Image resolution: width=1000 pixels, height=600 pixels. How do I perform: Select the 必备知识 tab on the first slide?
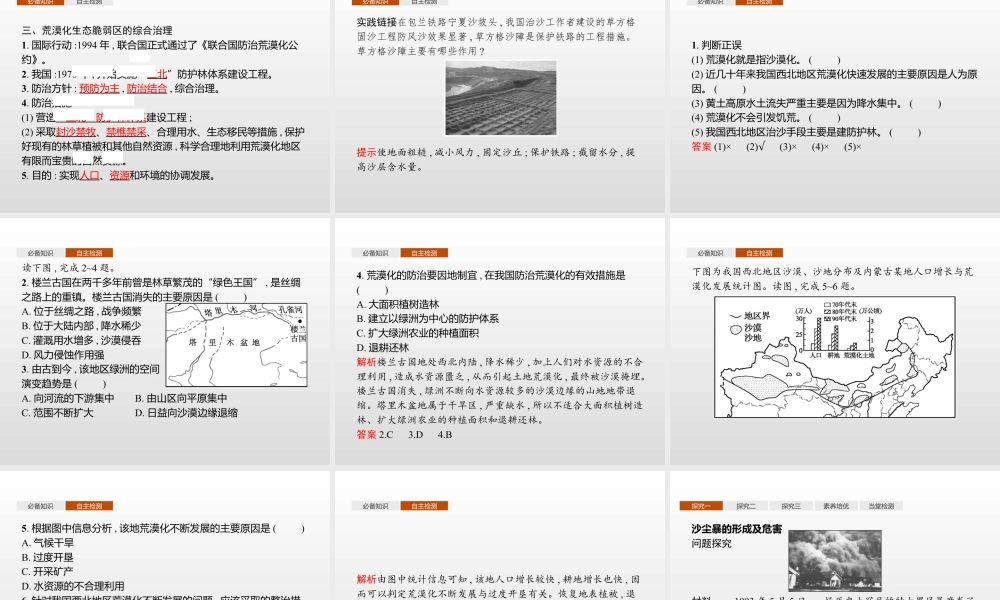point(40,4)
